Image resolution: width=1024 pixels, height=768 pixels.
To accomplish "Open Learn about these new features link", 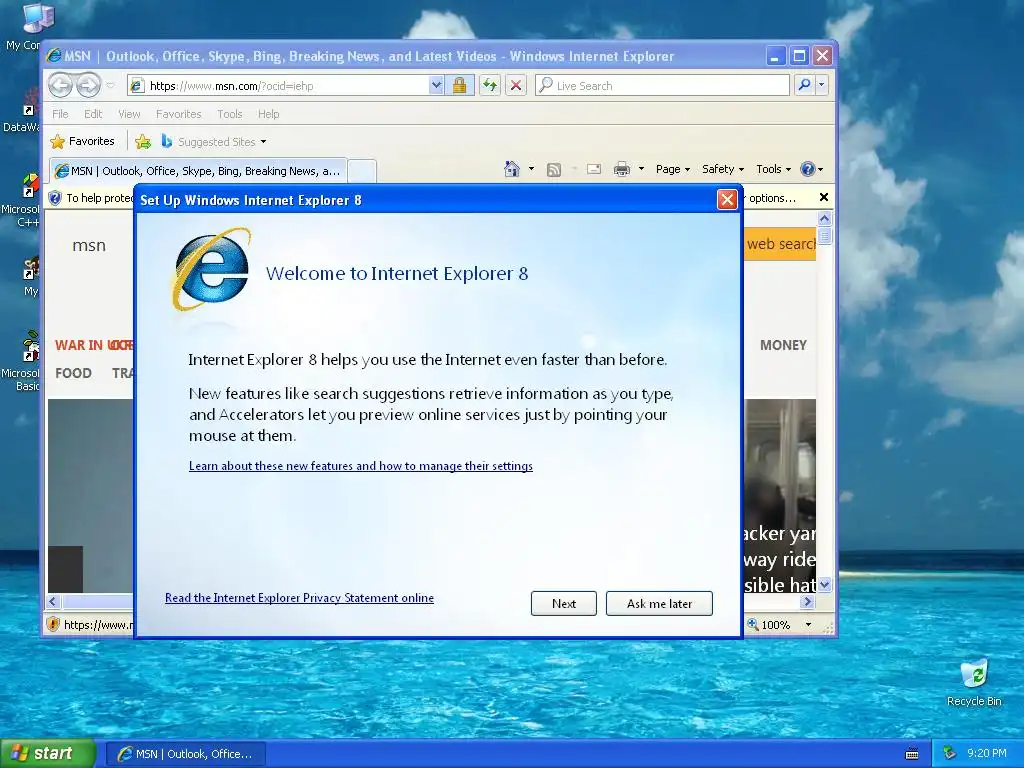I will click(x=360, y=466).
